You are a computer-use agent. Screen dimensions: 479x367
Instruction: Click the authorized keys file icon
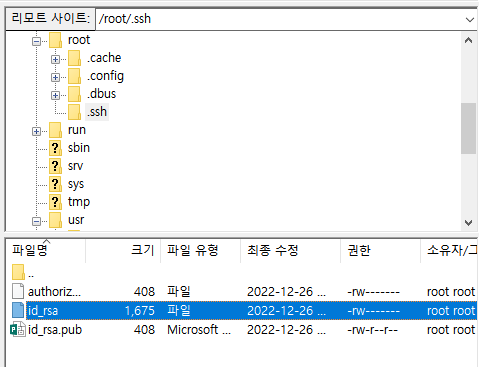pyautogui.click(x=18, y=291)
